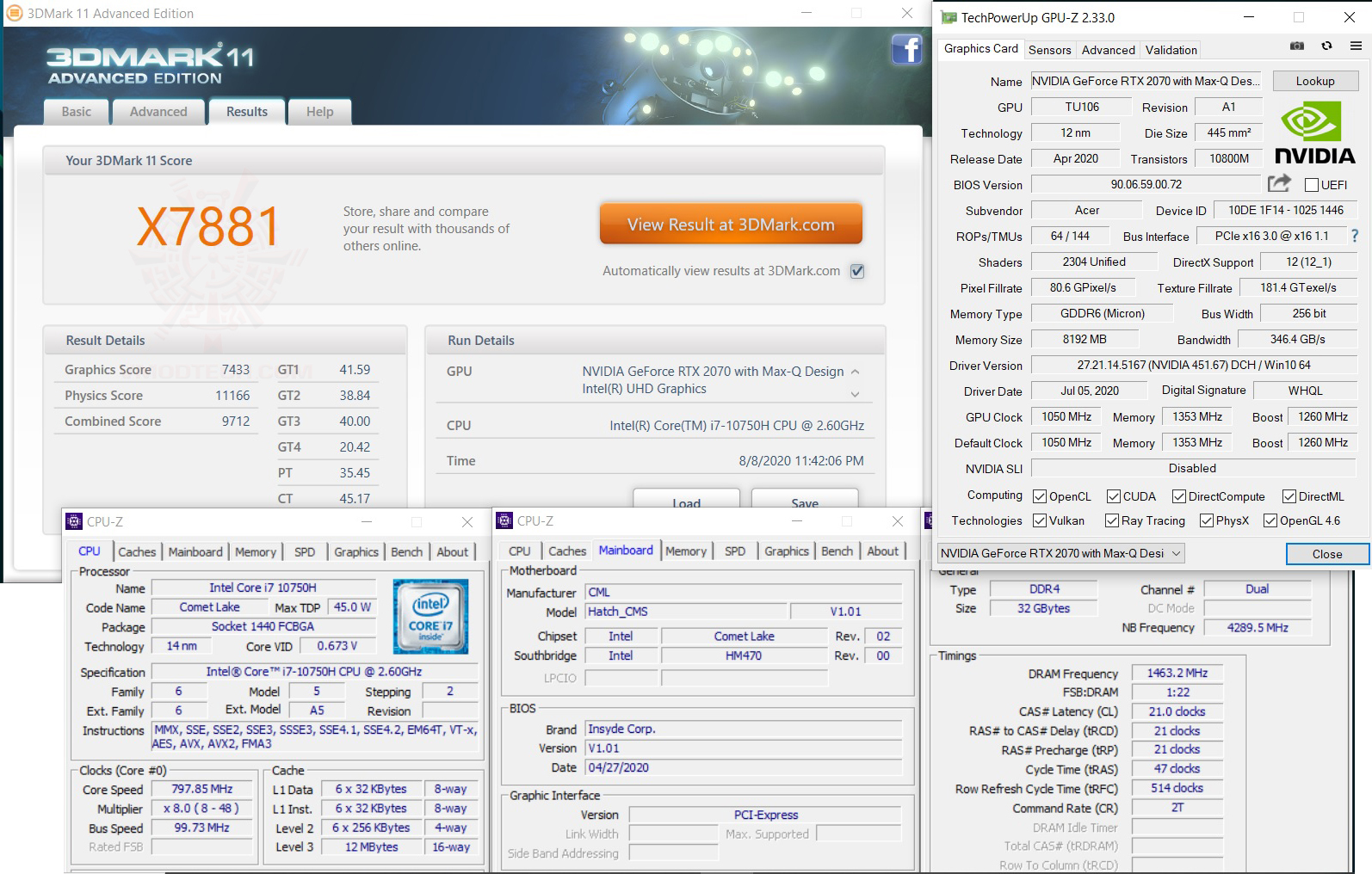The image size is (1372, 874).
Task: Open the GPU-Z hamburger menu icon
Action: tap(1356, 46)
